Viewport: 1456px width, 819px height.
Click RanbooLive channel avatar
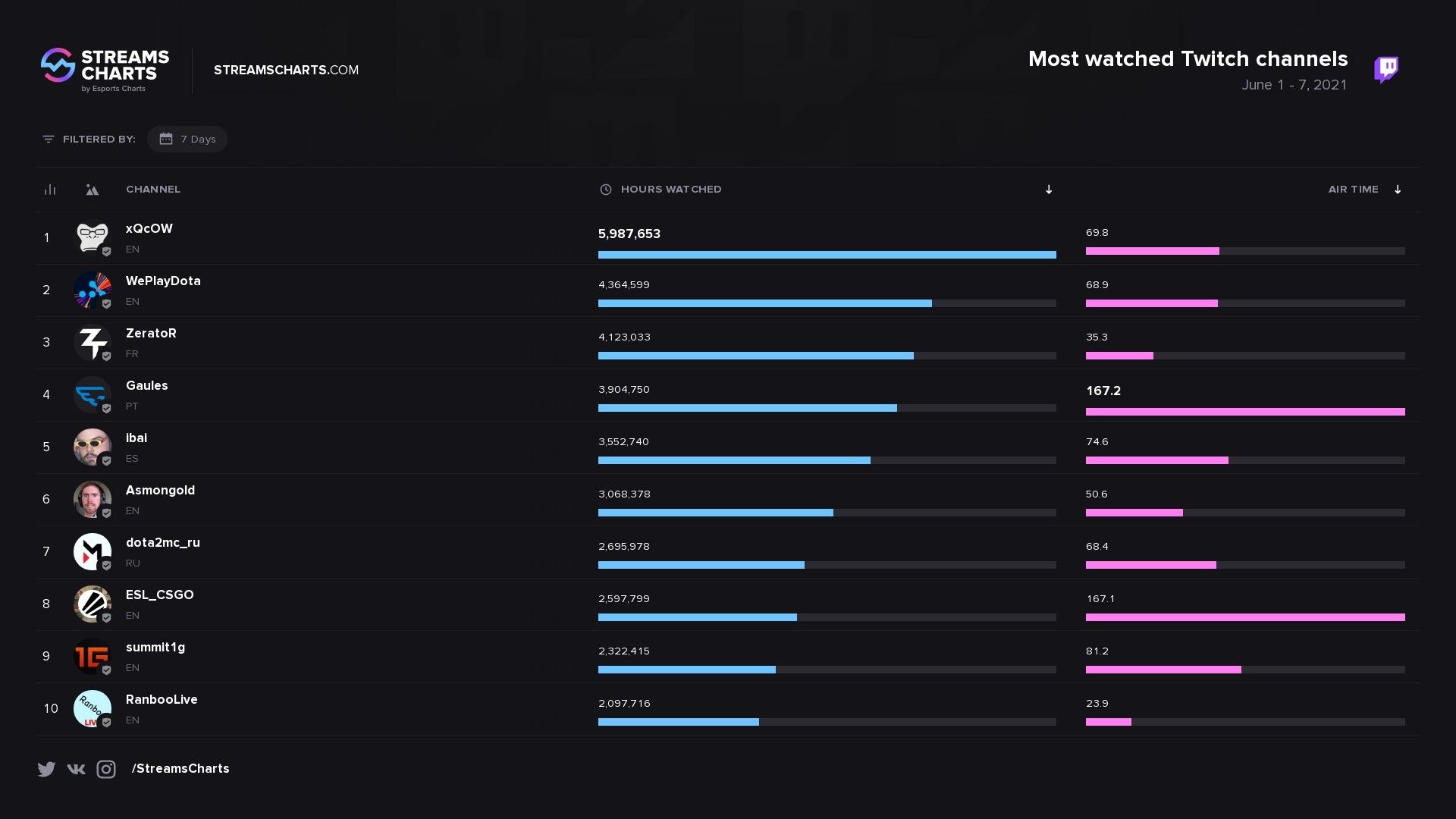[93, 708]
